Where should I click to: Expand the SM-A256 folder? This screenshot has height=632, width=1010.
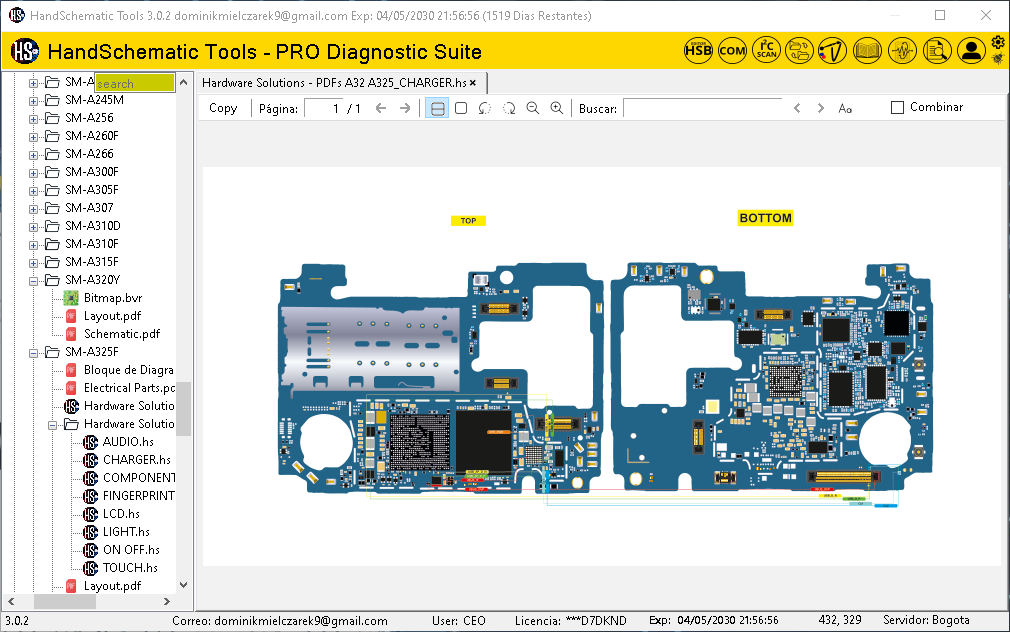click(x=33, y=119)
